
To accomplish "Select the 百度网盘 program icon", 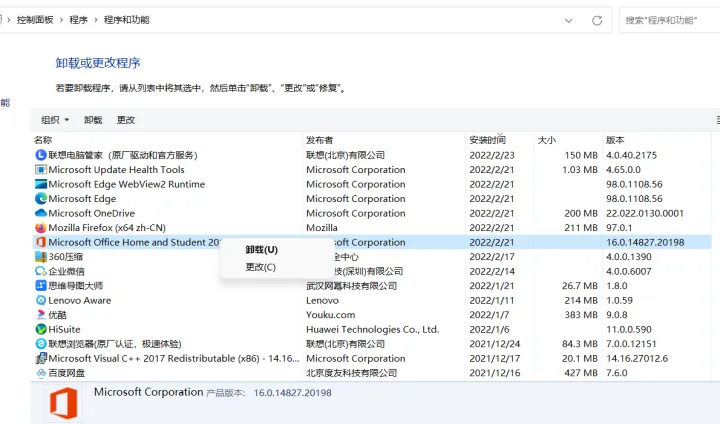I will click(x=41, y=373).
